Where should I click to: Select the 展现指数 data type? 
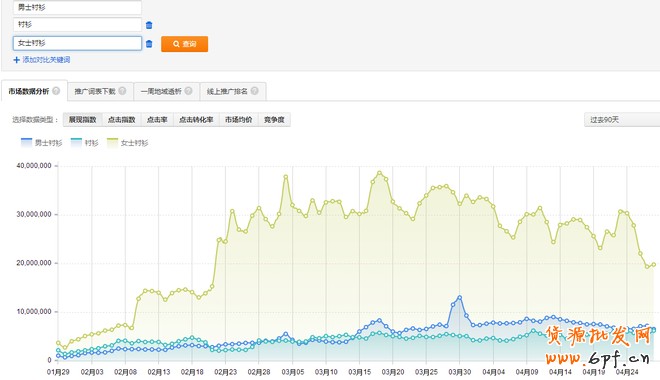pyautogui.click(x=82, y=120)
